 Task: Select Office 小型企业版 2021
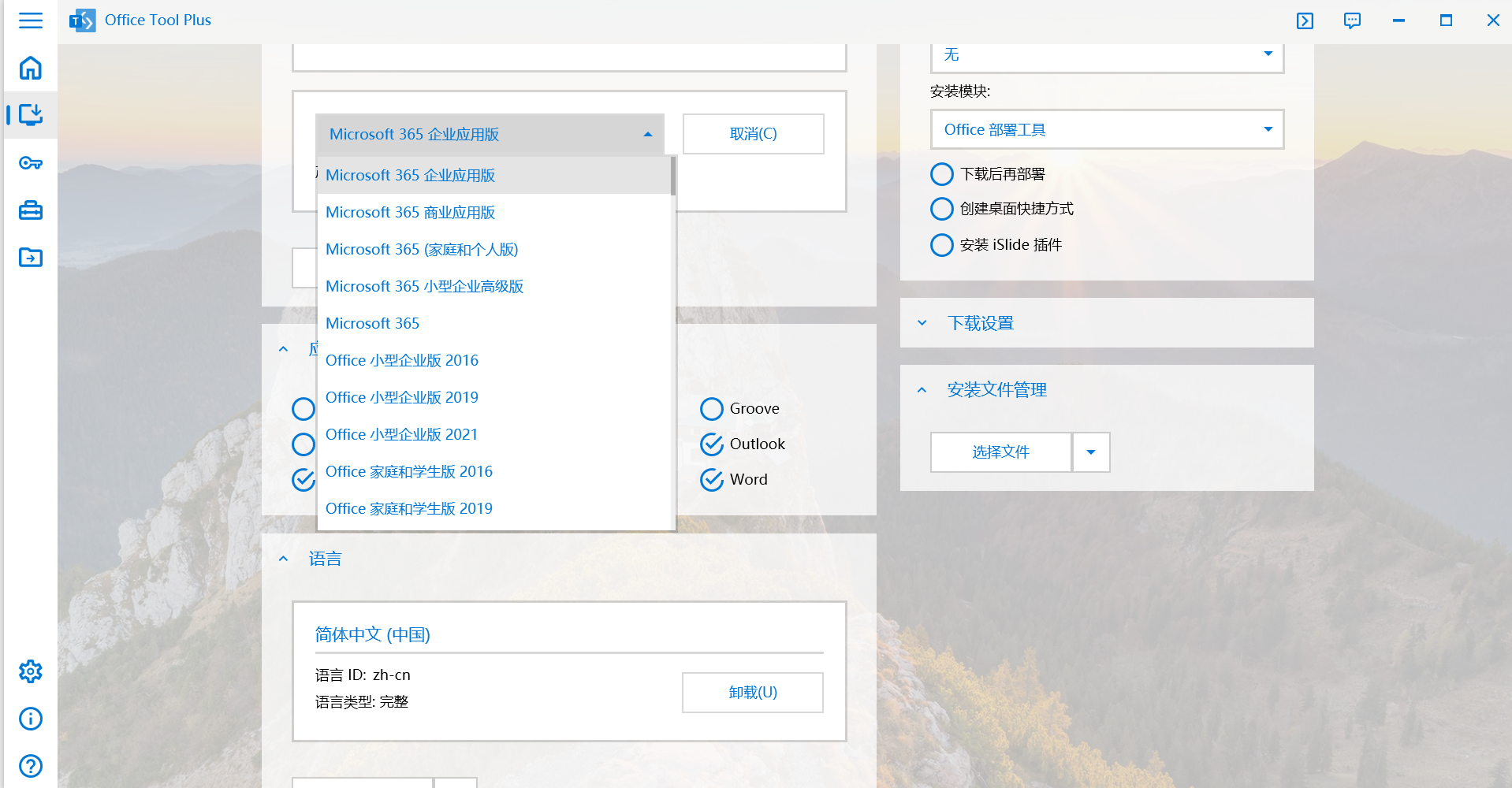494,434
